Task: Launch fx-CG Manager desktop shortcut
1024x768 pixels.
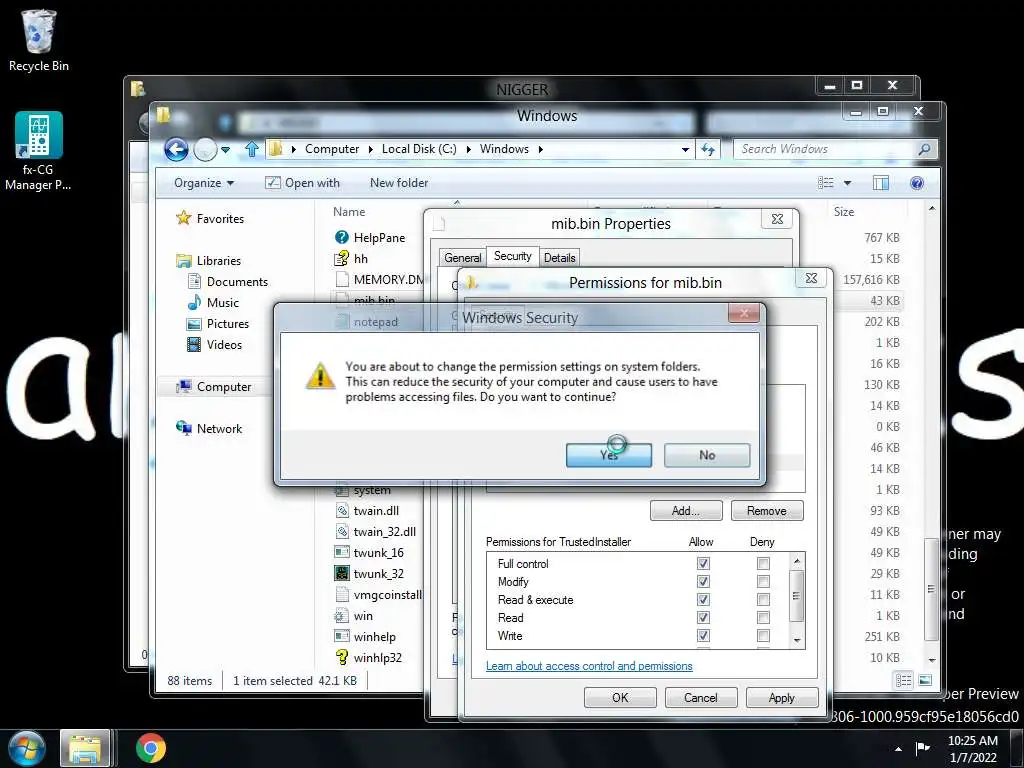Action: [x=38, y=152]
